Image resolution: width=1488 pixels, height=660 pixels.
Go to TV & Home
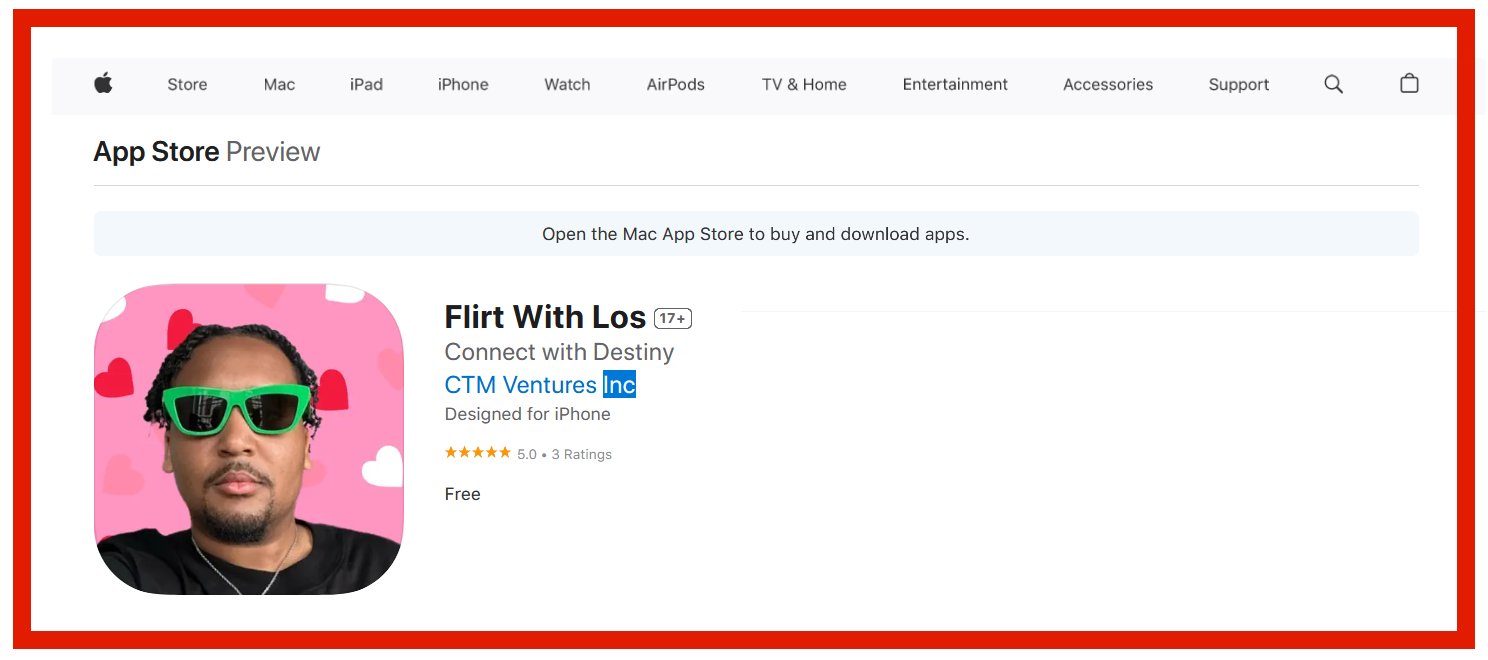pyautogui.click(x=804, y=85)
